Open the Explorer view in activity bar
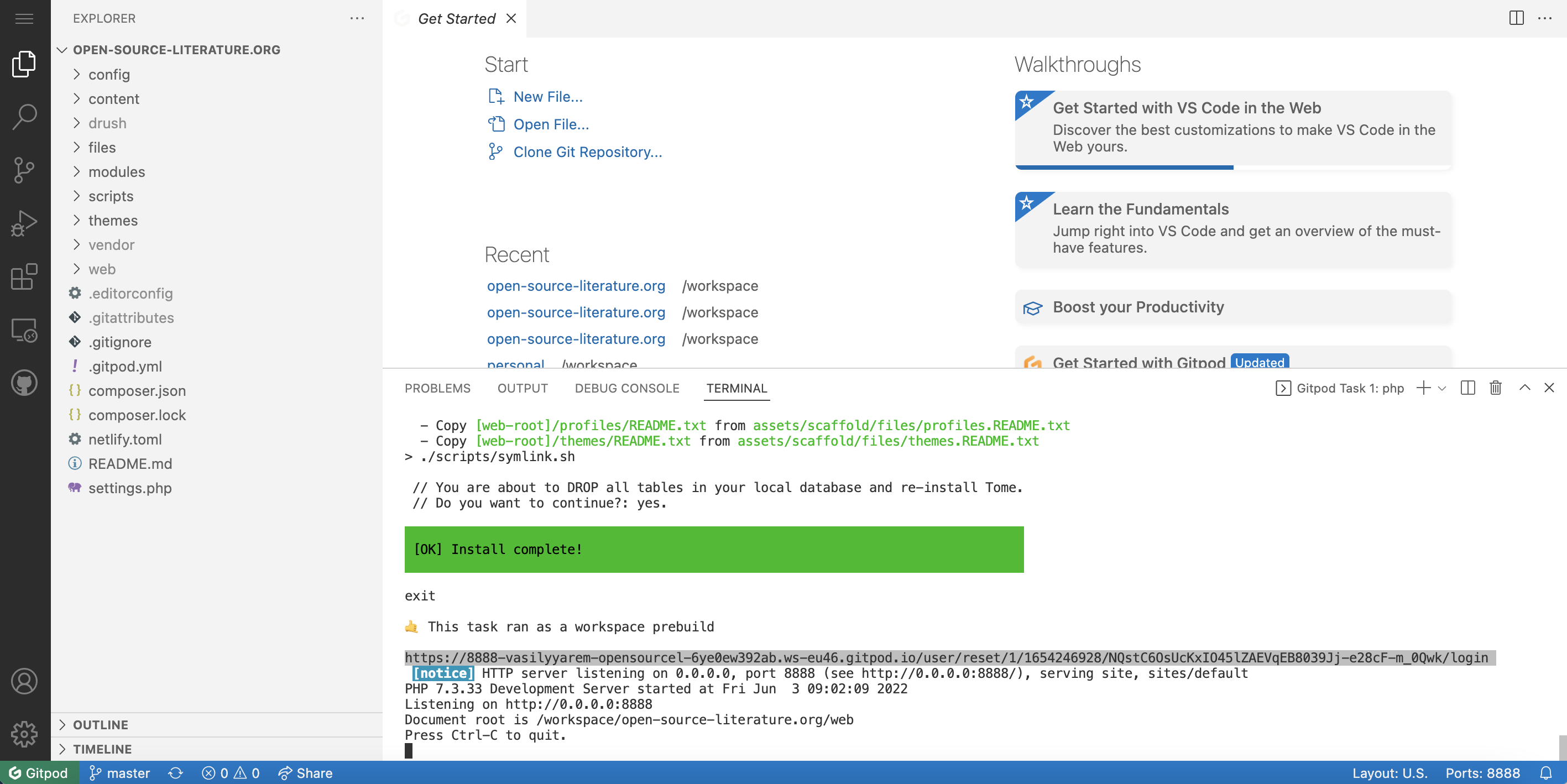The width and height of the screenshot is (1567, 784). (x=24, y=64)
